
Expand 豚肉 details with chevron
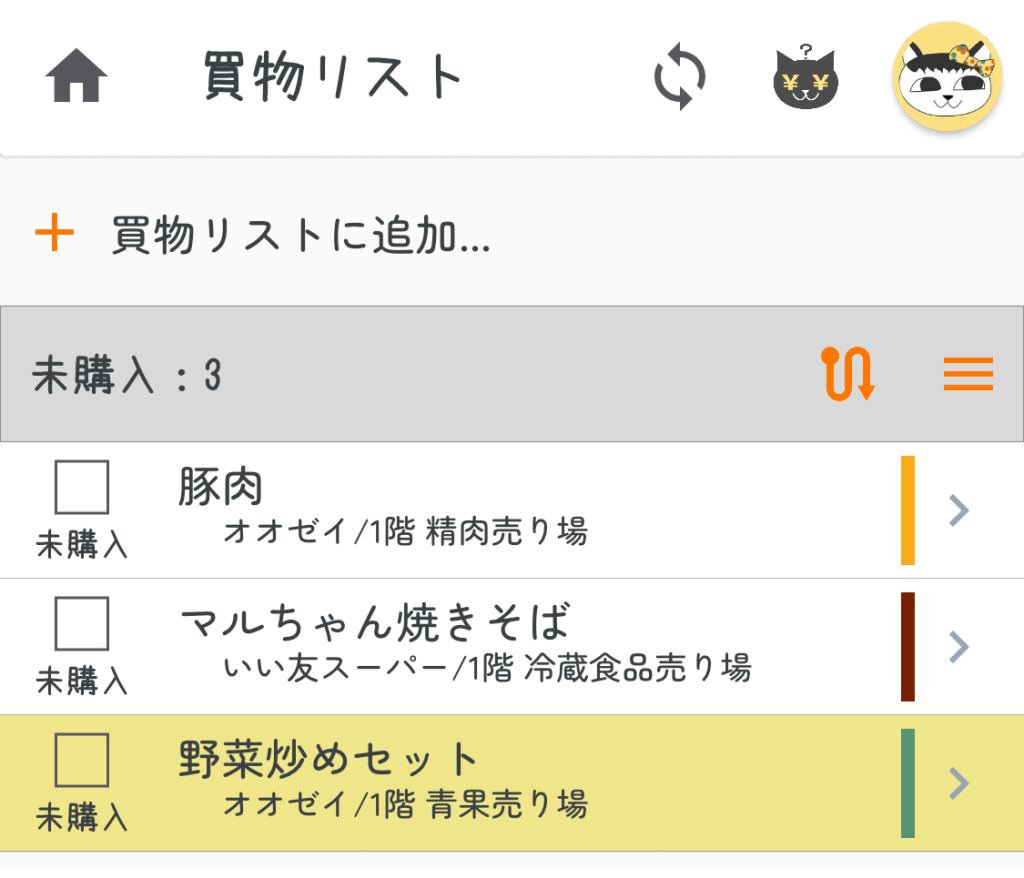tap(959, 510)
